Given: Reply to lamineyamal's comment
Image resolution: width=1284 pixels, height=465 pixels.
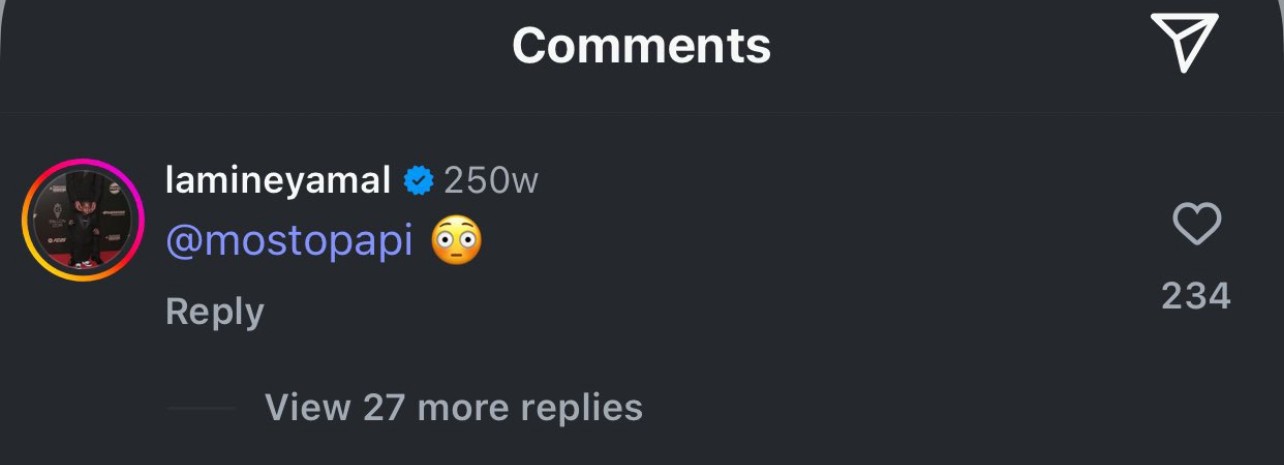Looking at the screenshot, I should [214, 311].
